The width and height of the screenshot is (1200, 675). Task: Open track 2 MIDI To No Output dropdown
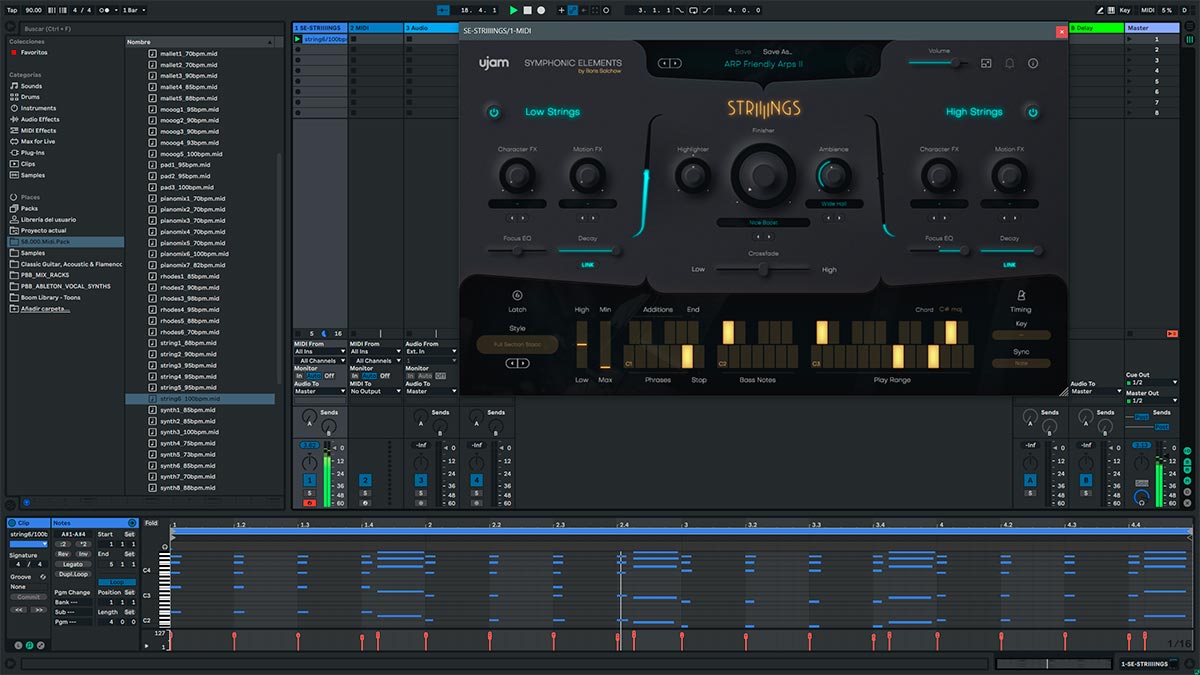(x=375, y=391)
